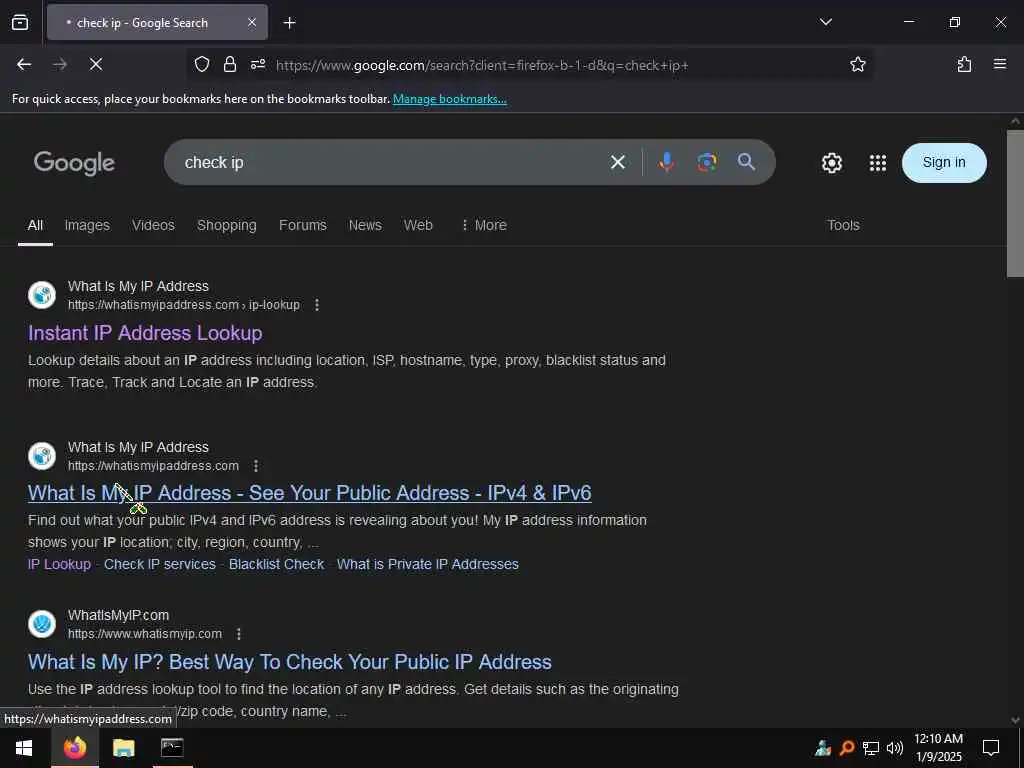
Task: Open the Windows Start menu
Action: point(24,748)
